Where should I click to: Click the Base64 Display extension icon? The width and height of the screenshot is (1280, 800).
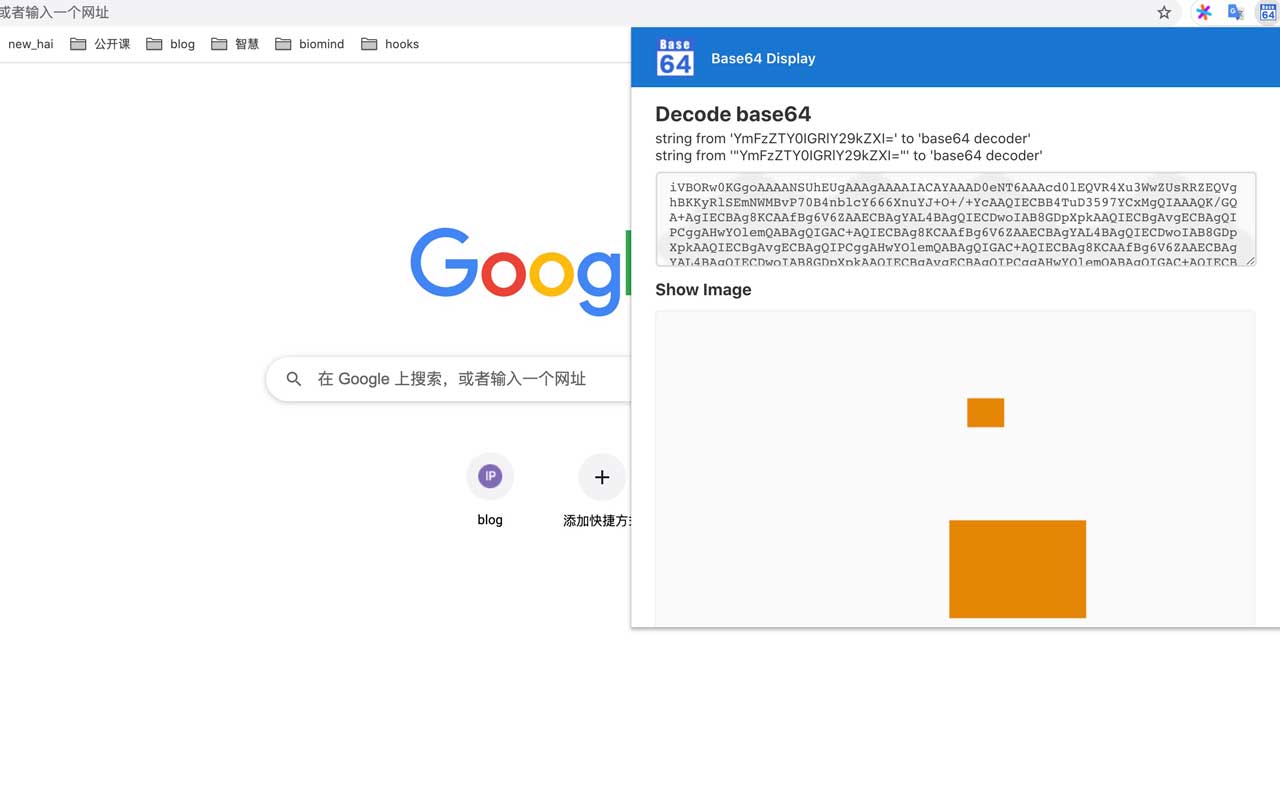coord(1266,12)
